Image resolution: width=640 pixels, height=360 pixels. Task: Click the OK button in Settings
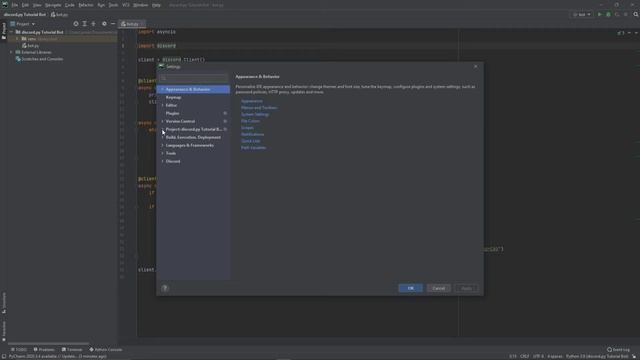[411, 288]
